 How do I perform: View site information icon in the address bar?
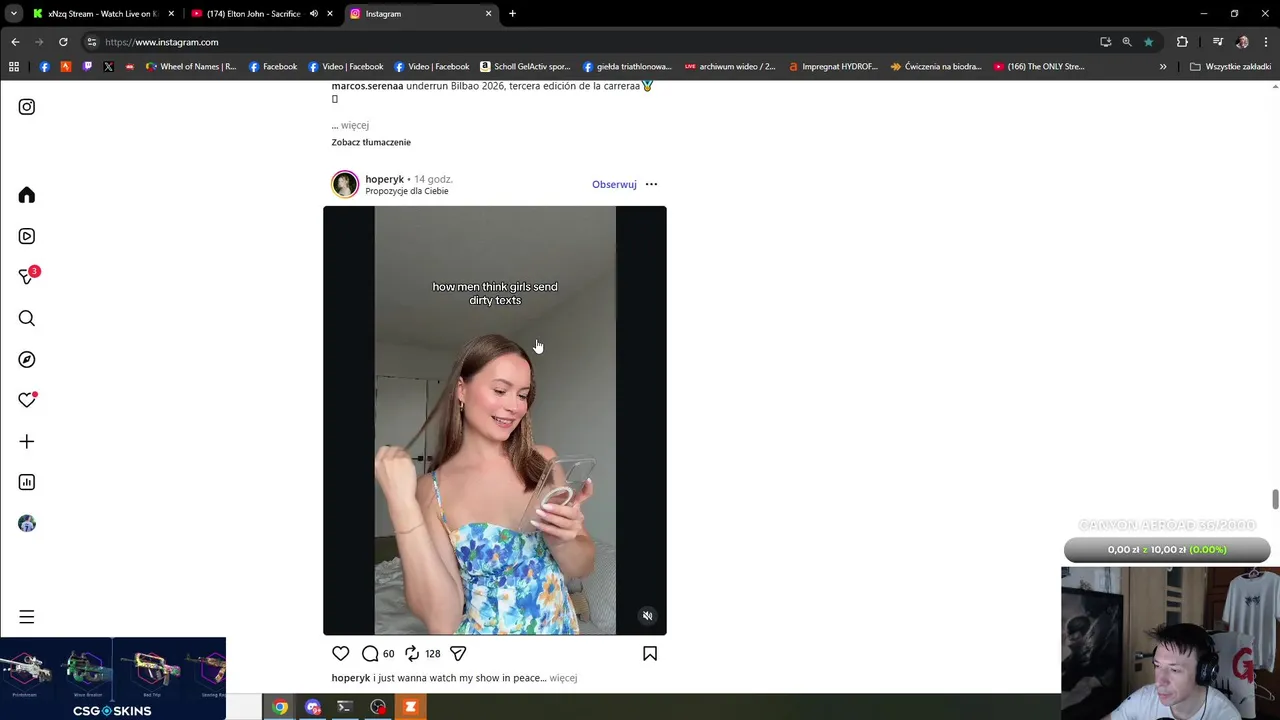(91, 42)
